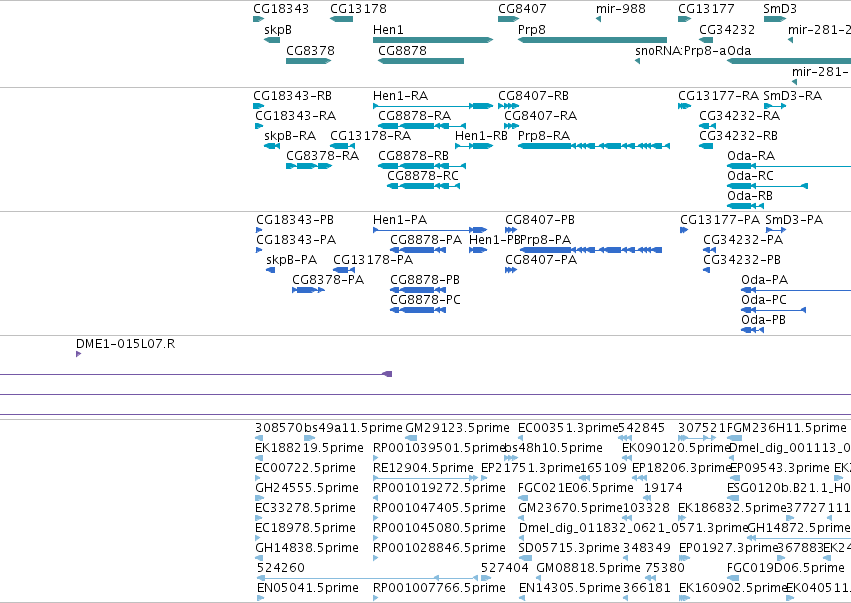Click the CG13177-PA protein label
This screenshot has width=851, height=603.
pos(720,220)
